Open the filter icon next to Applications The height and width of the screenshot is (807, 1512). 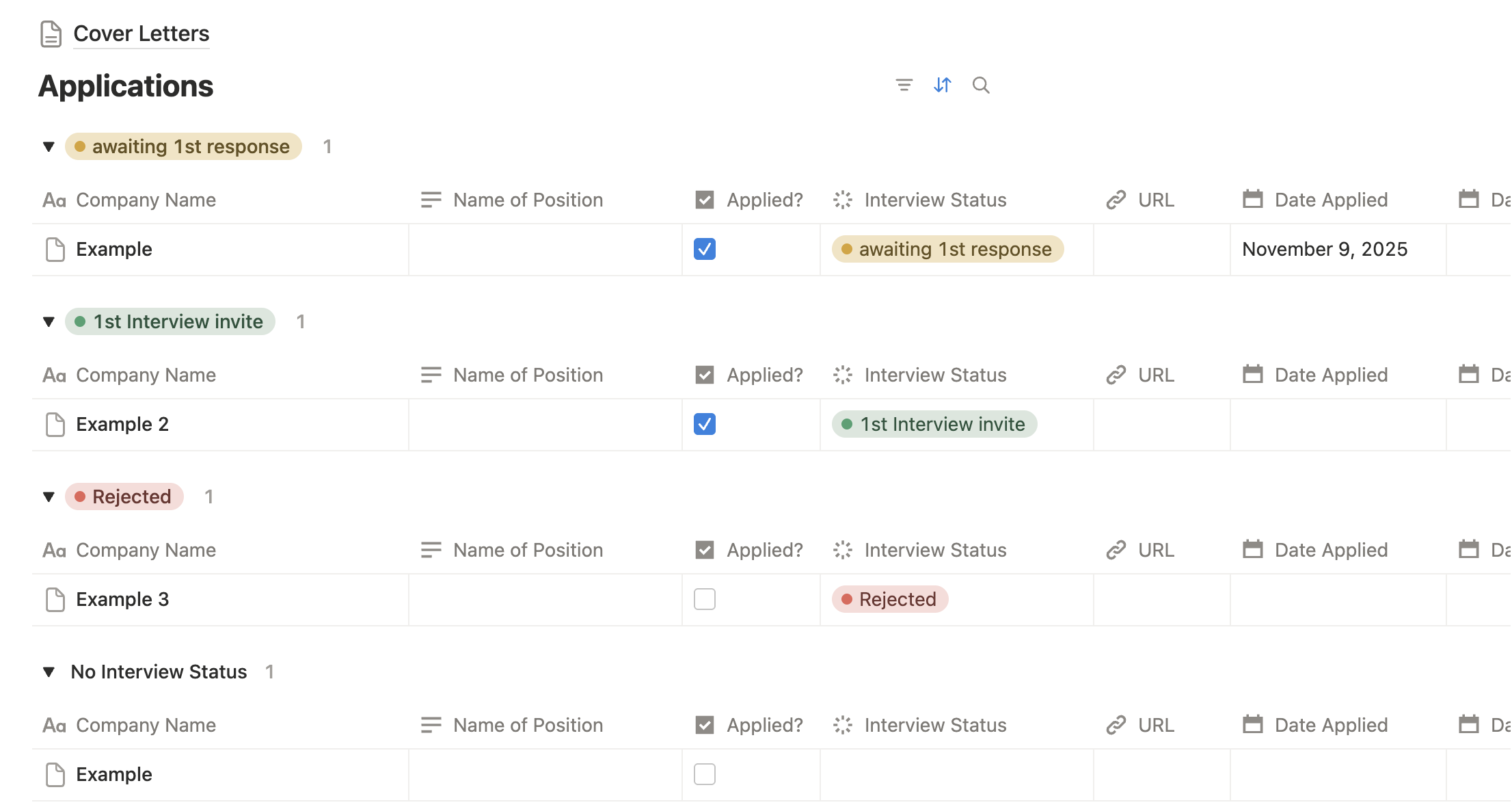point(904,85)
